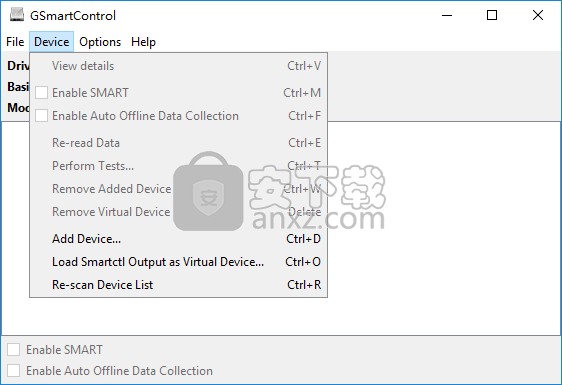Choose Re-read Data menu entry
562x385 pixels.
tap(178, 143)
